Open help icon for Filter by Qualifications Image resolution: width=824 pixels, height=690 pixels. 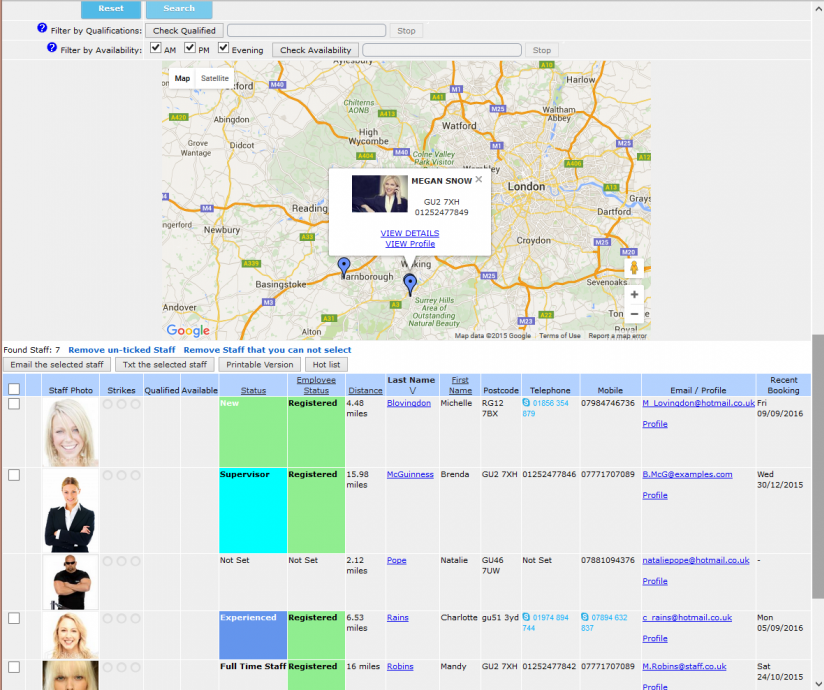click(x=42, y=28)
